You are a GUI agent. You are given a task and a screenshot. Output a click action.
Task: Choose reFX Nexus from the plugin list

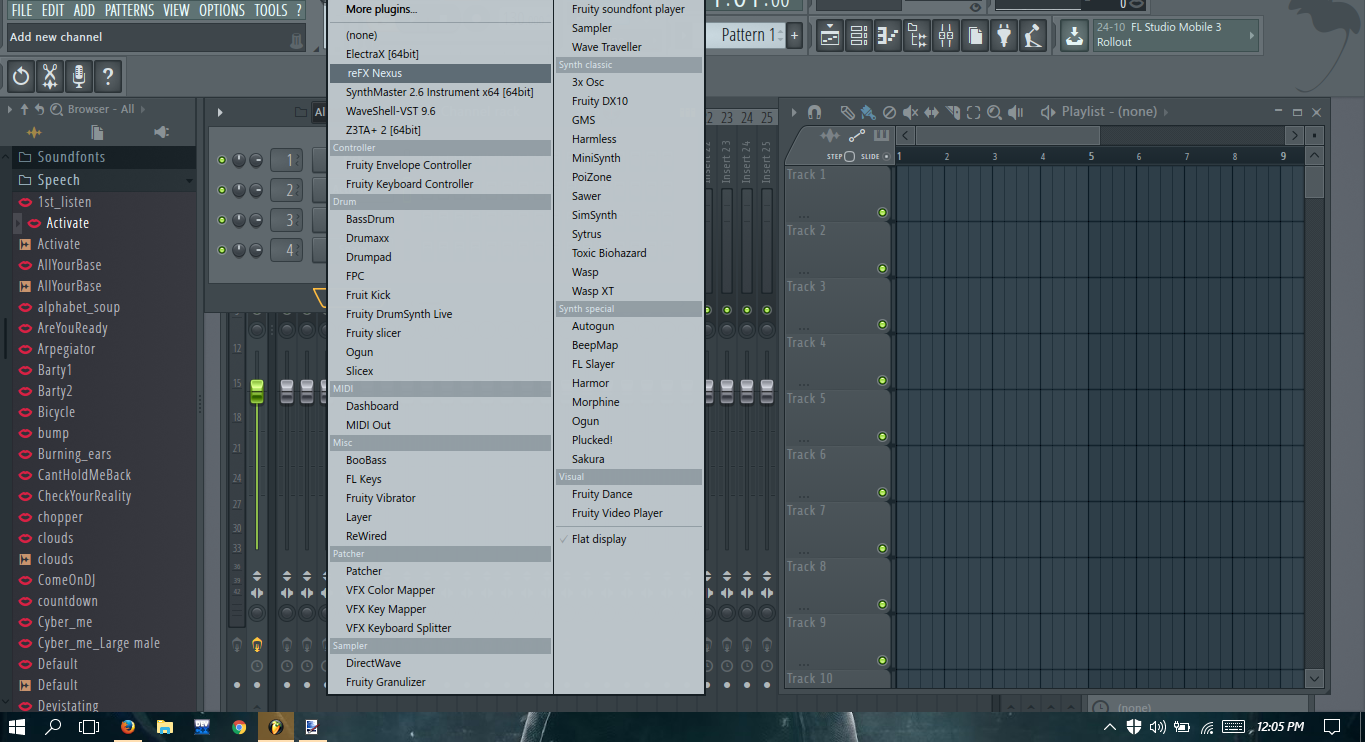point(441,73)
